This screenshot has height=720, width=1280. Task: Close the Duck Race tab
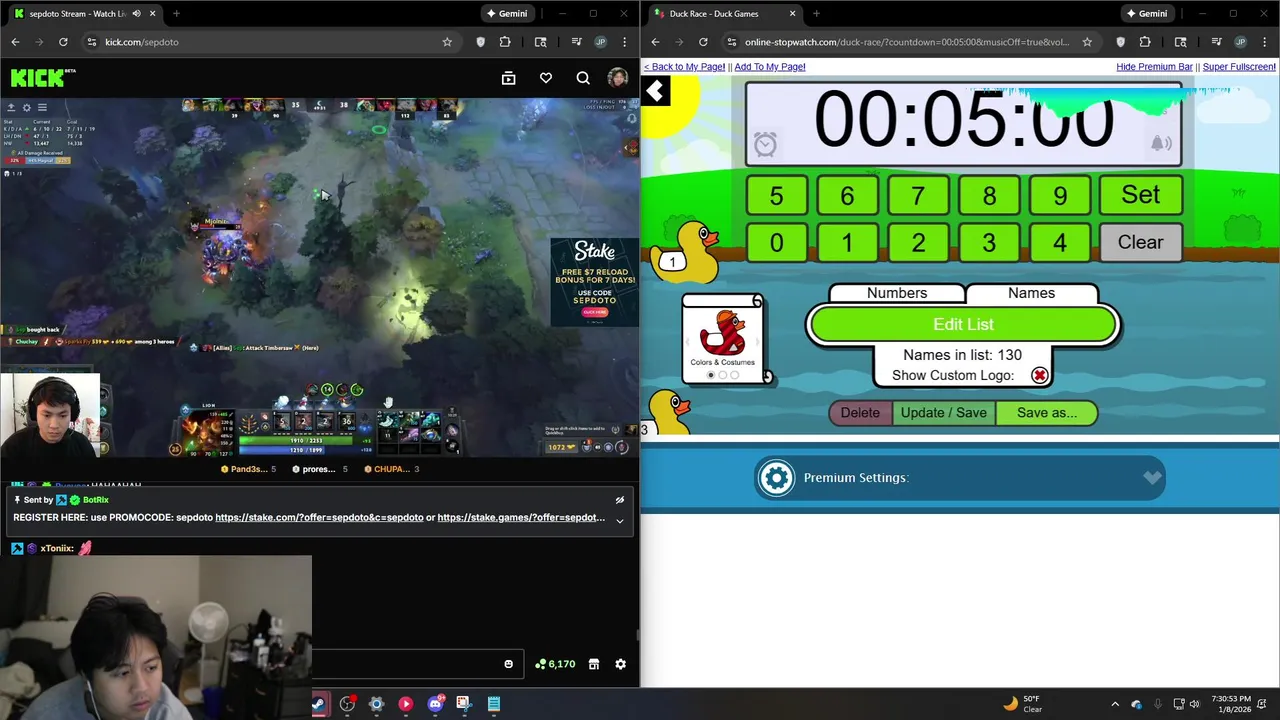pyautogui.click(x=793, y=14)
